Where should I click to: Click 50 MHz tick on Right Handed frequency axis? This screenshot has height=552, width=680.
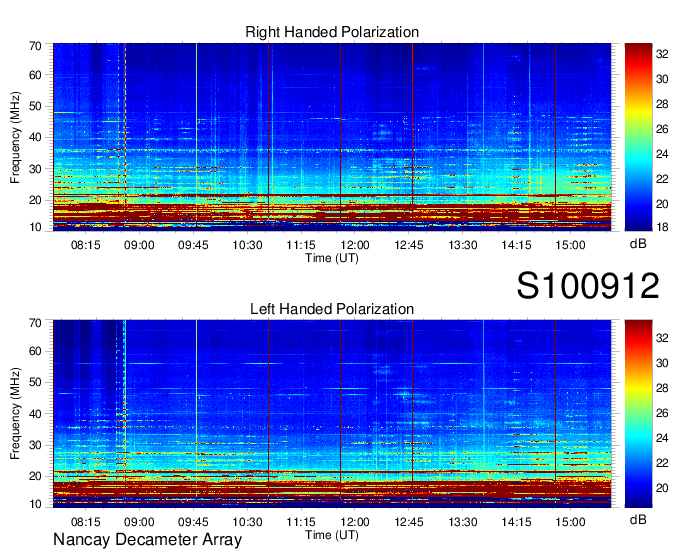tap(35, 106)
